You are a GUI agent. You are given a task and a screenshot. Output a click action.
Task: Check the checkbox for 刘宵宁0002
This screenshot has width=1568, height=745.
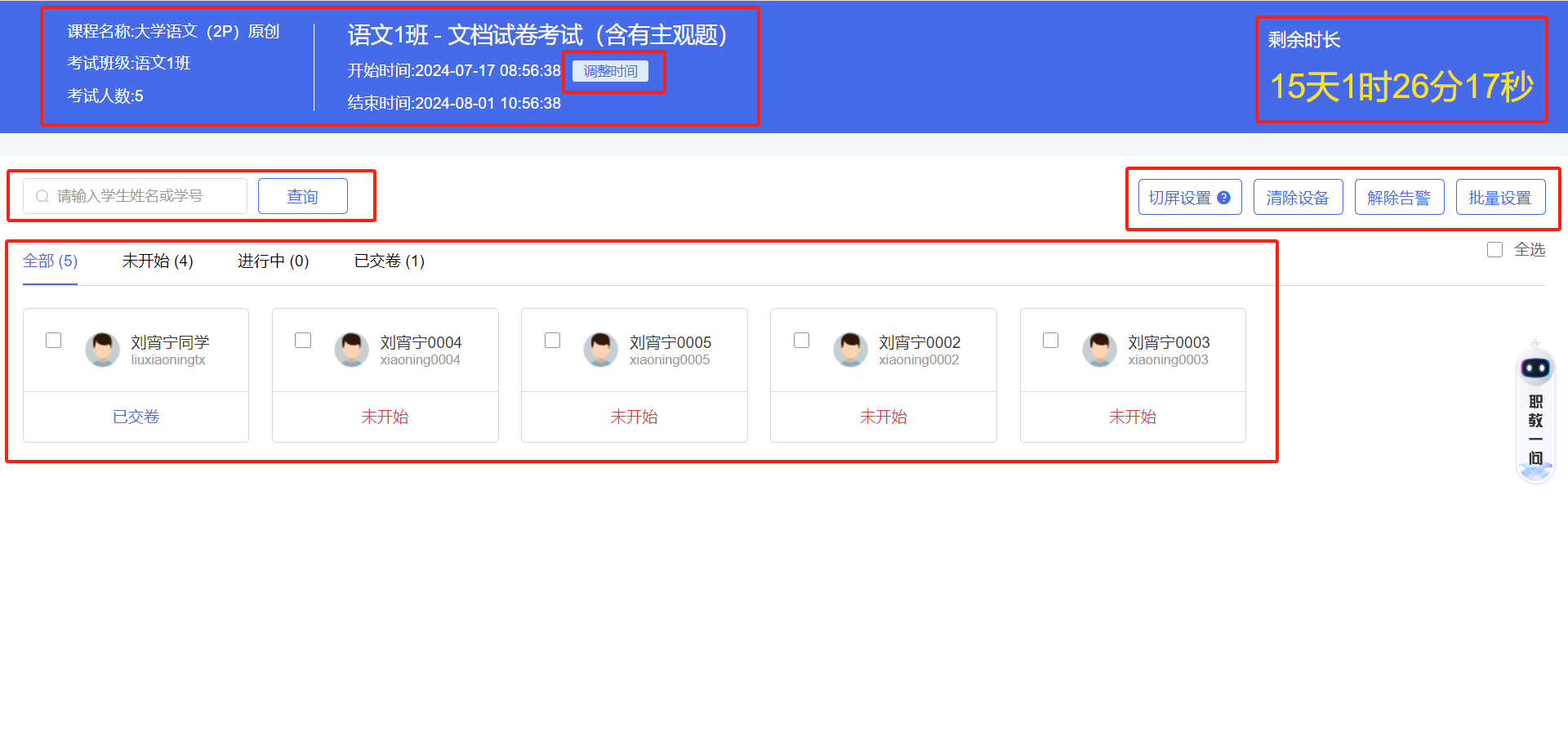click(x=801, y=340)
